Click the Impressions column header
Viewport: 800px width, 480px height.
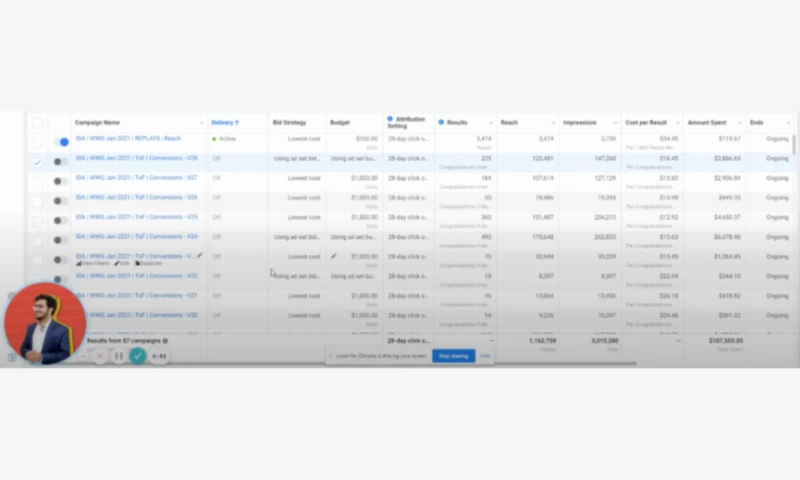coord(580,122)
